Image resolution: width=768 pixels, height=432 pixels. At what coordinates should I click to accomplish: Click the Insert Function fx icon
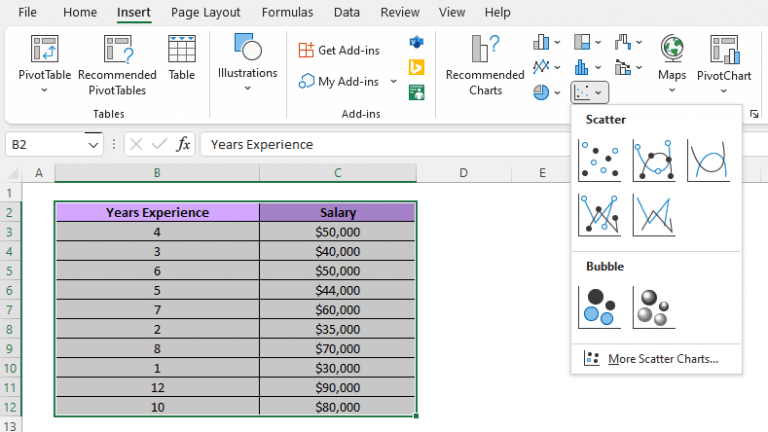click(x=183, y=144)
